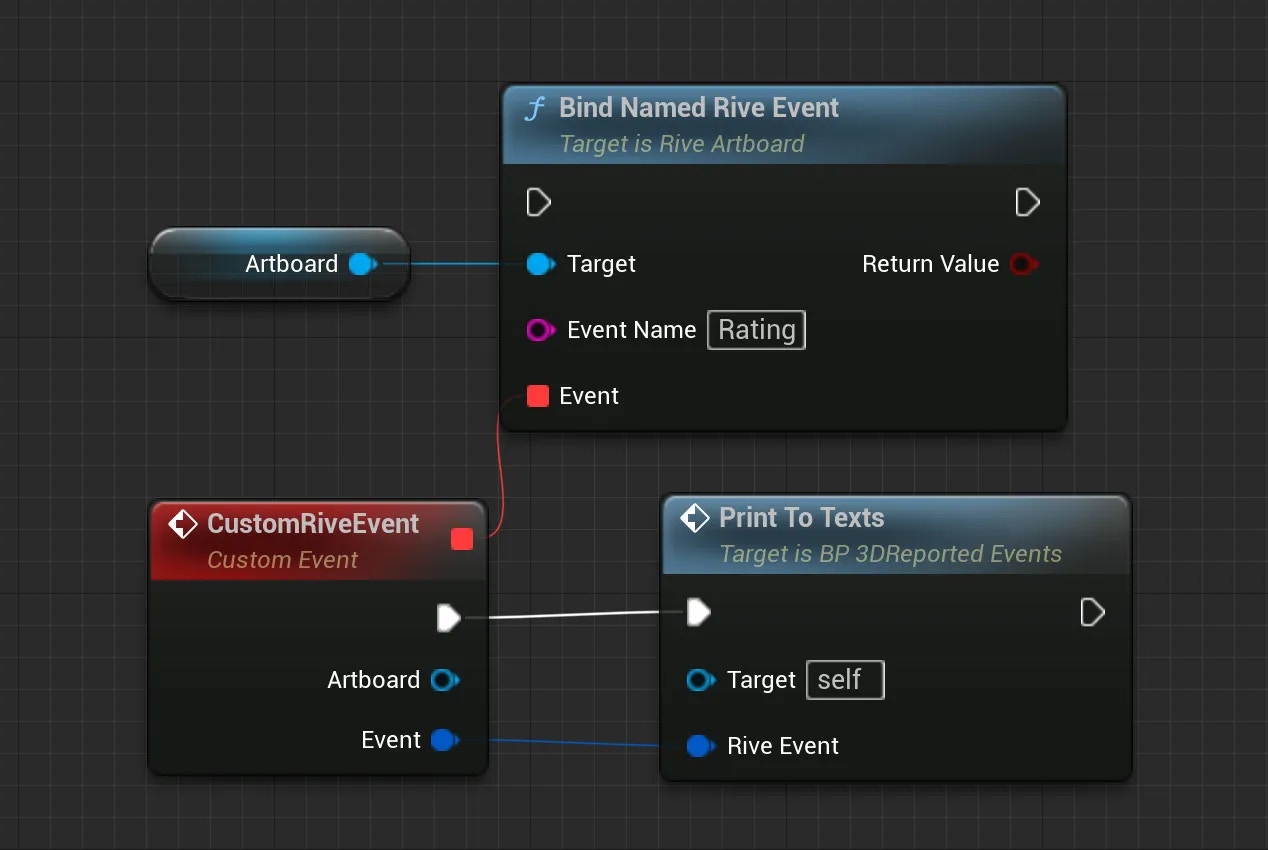The height and width of the screenshot is (850, 1268).
Task: Click the Print To Texts output execution pin
Action: click(x=1092, y=612)
